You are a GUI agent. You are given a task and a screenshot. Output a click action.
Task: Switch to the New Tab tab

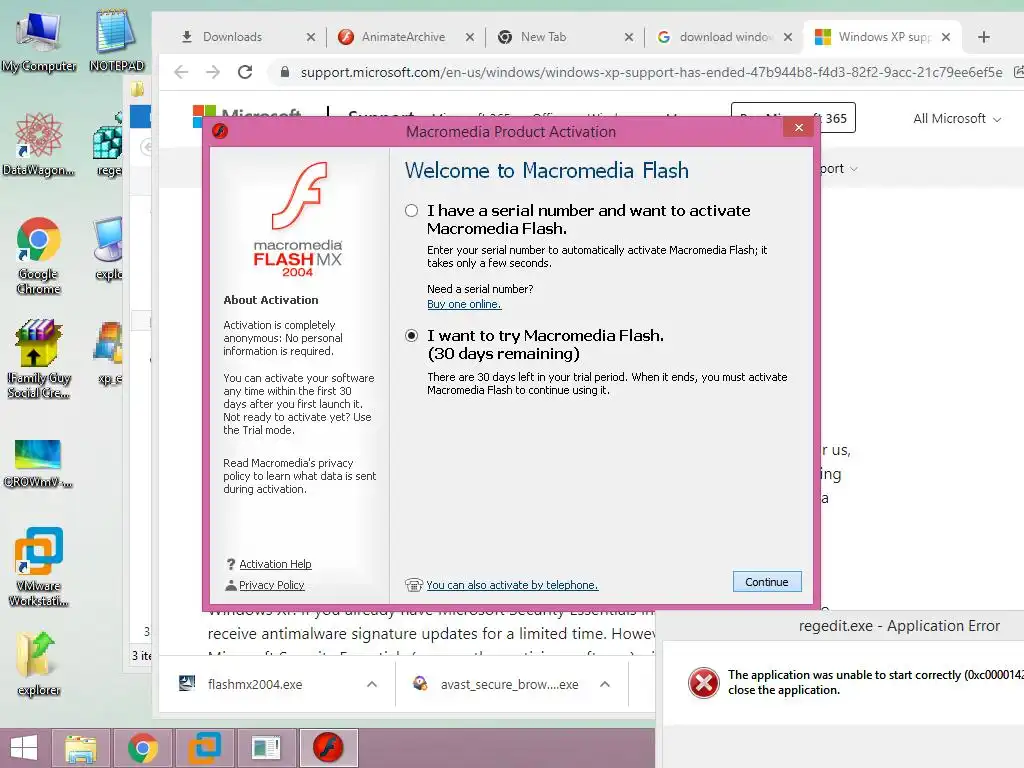tap(543, 37)
